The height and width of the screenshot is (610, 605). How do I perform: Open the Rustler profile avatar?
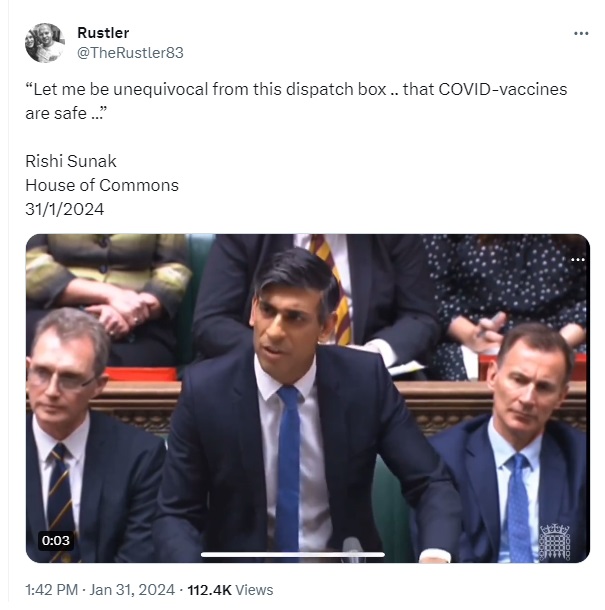coord(44,43)
